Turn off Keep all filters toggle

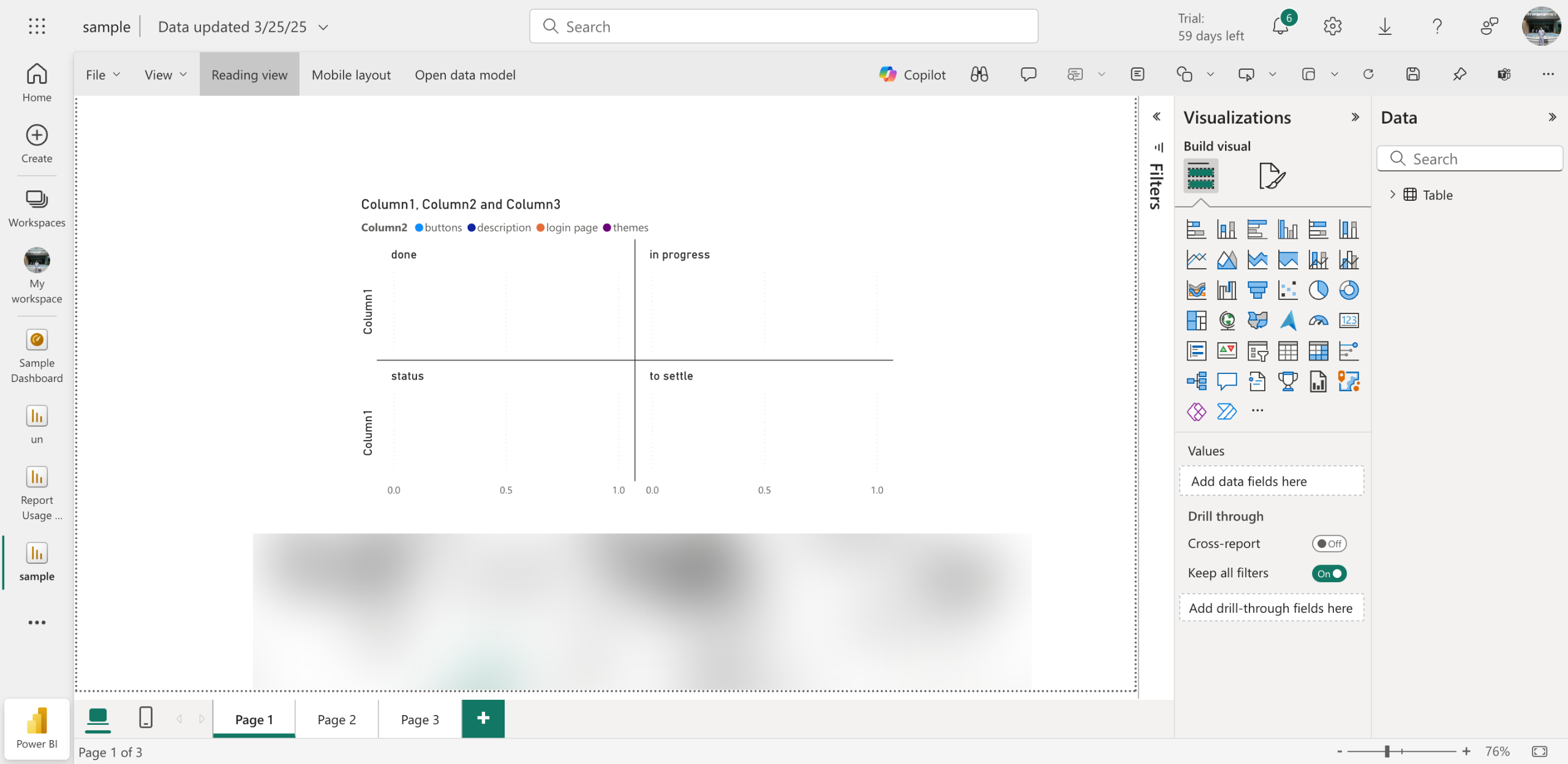pos(1329,574)
